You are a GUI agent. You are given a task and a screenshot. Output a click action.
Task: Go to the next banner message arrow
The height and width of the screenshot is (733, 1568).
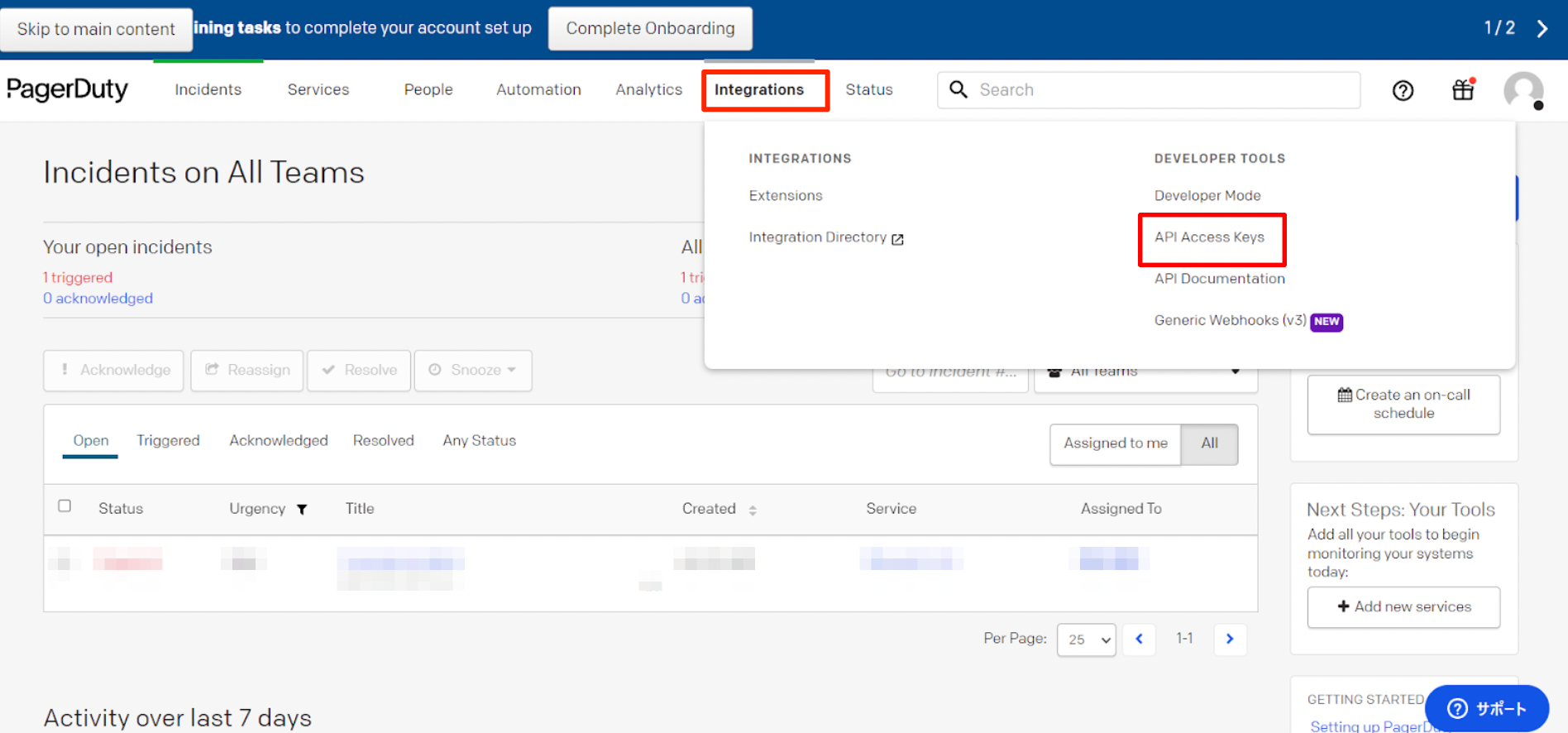pos(1542,29)
